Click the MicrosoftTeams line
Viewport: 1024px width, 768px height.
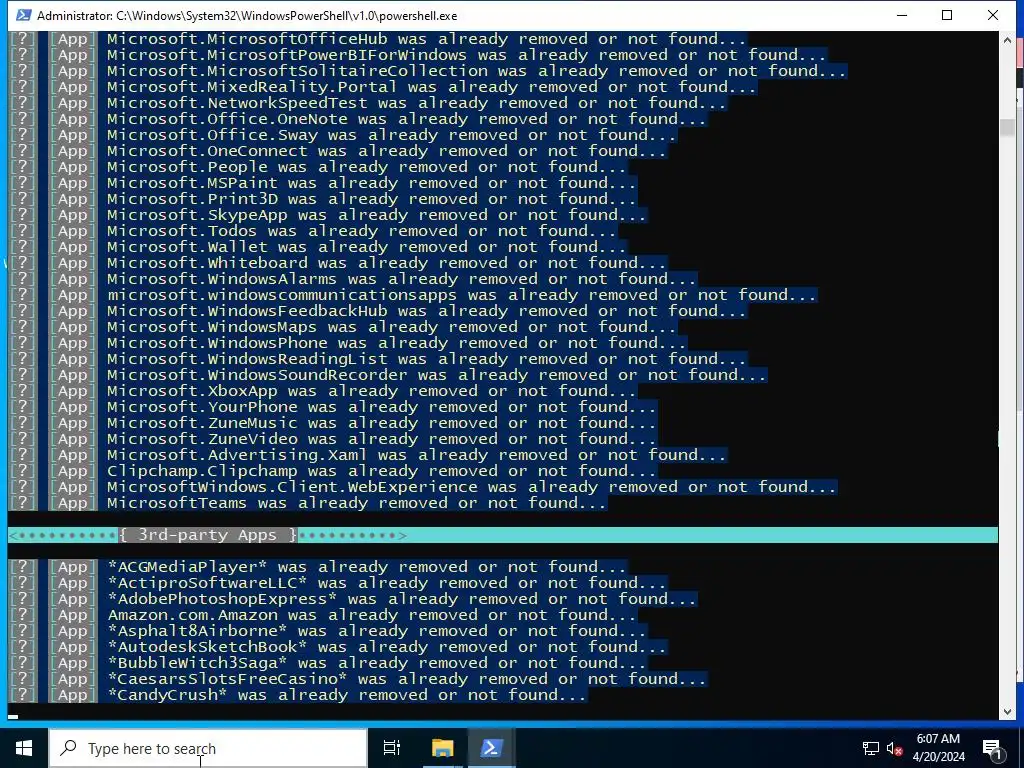click(308, 503)
